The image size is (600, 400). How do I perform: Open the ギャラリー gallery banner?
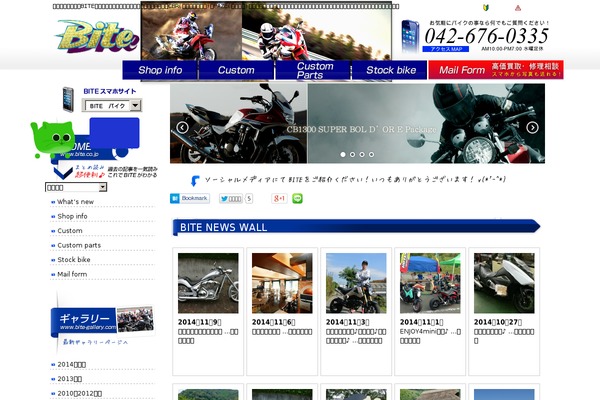coord(103,321)
